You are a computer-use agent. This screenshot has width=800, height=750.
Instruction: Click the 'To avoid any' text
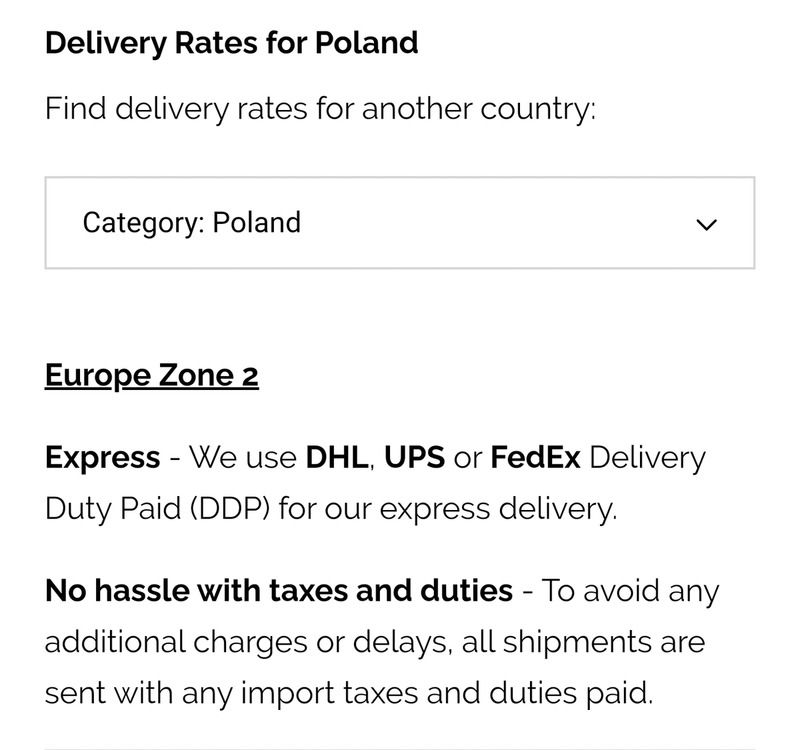(631, 590)
